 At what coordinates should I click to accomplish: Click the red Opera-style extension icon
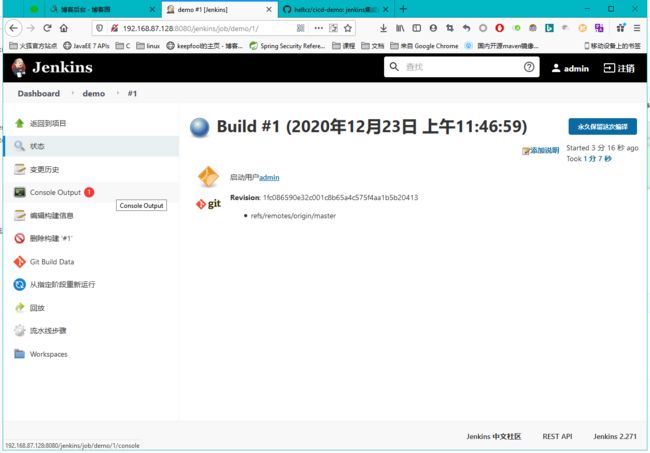coord(500,28)
